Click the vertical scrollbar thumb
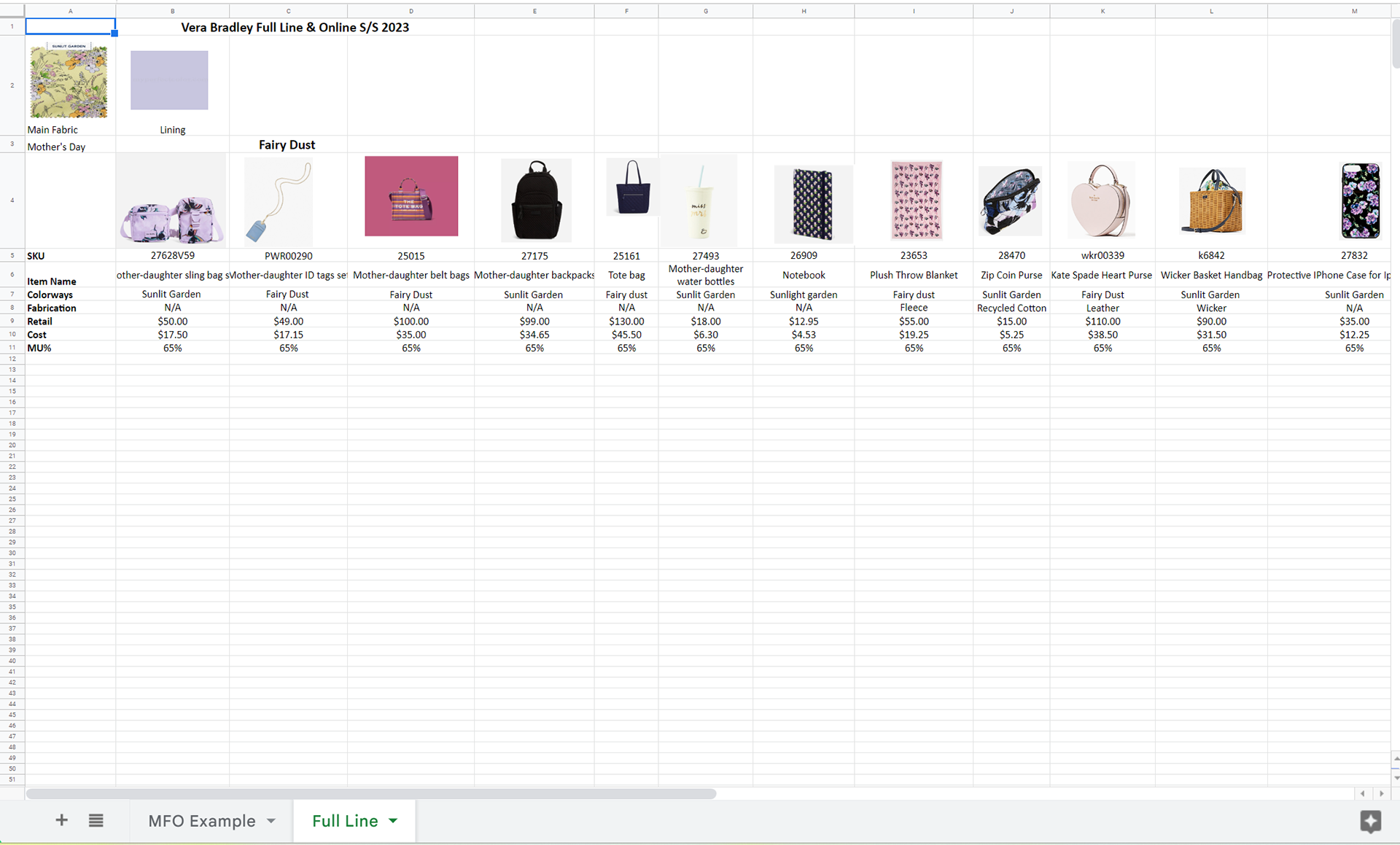Screen dimensions: 1400x845 point(1396,44)
